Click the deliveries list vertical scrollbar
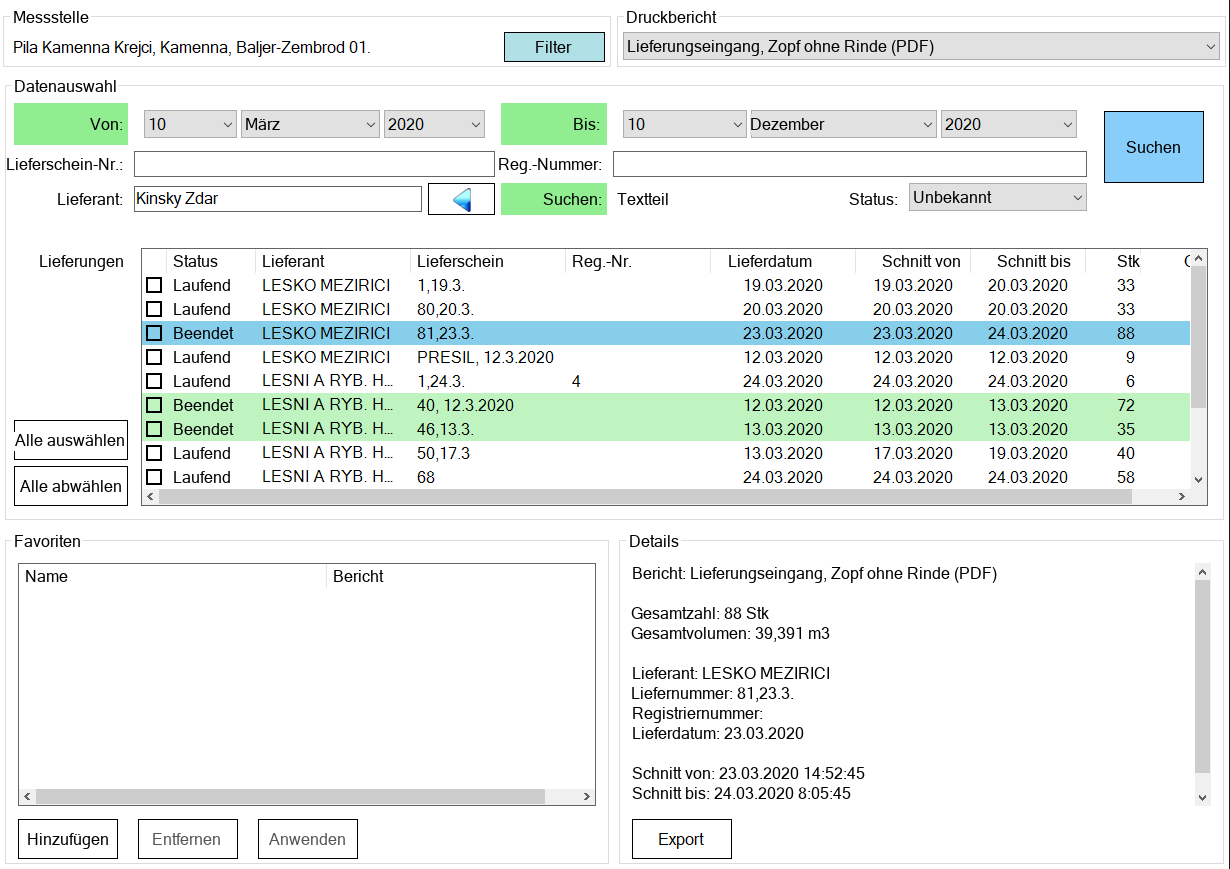Screen dimensions: 1230x869 [x=1200, y=370]
